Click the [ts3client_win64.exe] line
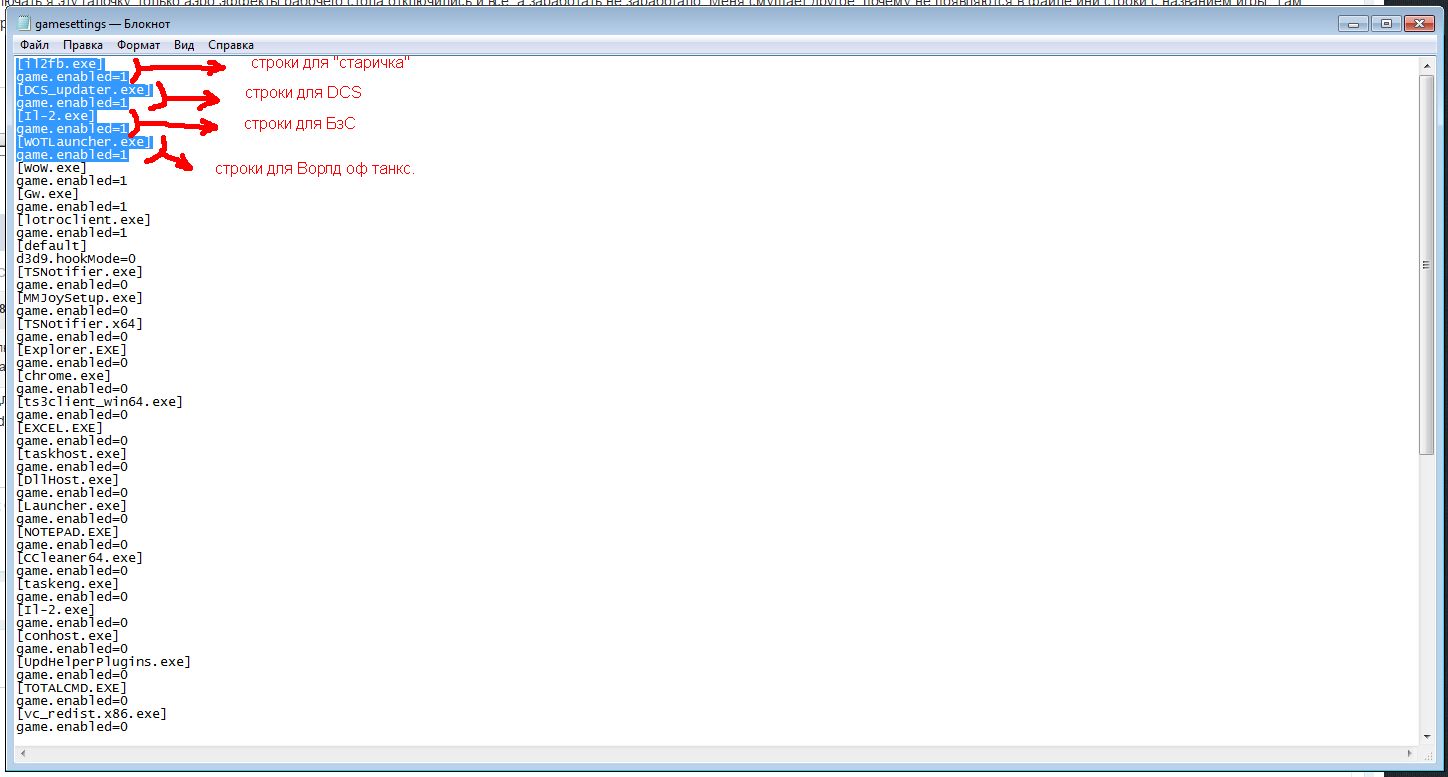The height and width of the screenshot is (777, 1448). point(100,401)
